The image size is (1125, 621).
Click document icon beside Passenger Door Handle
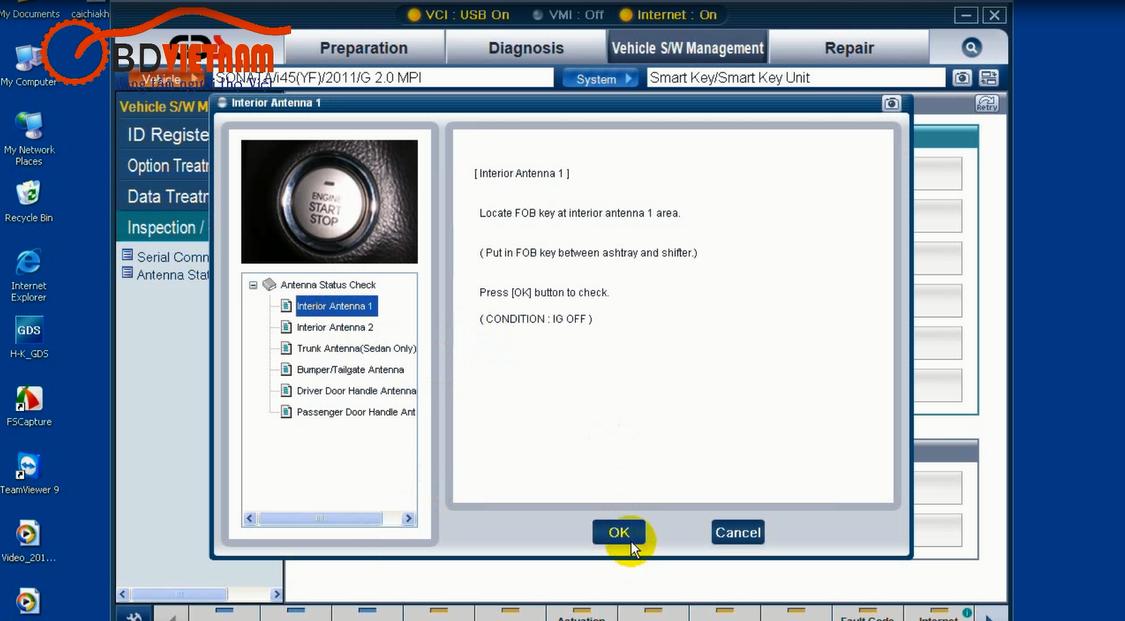point(286,412)
